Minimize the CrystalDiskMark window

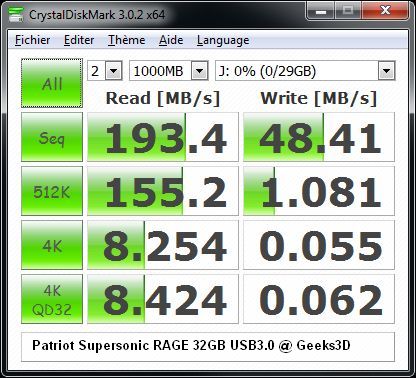320,11
